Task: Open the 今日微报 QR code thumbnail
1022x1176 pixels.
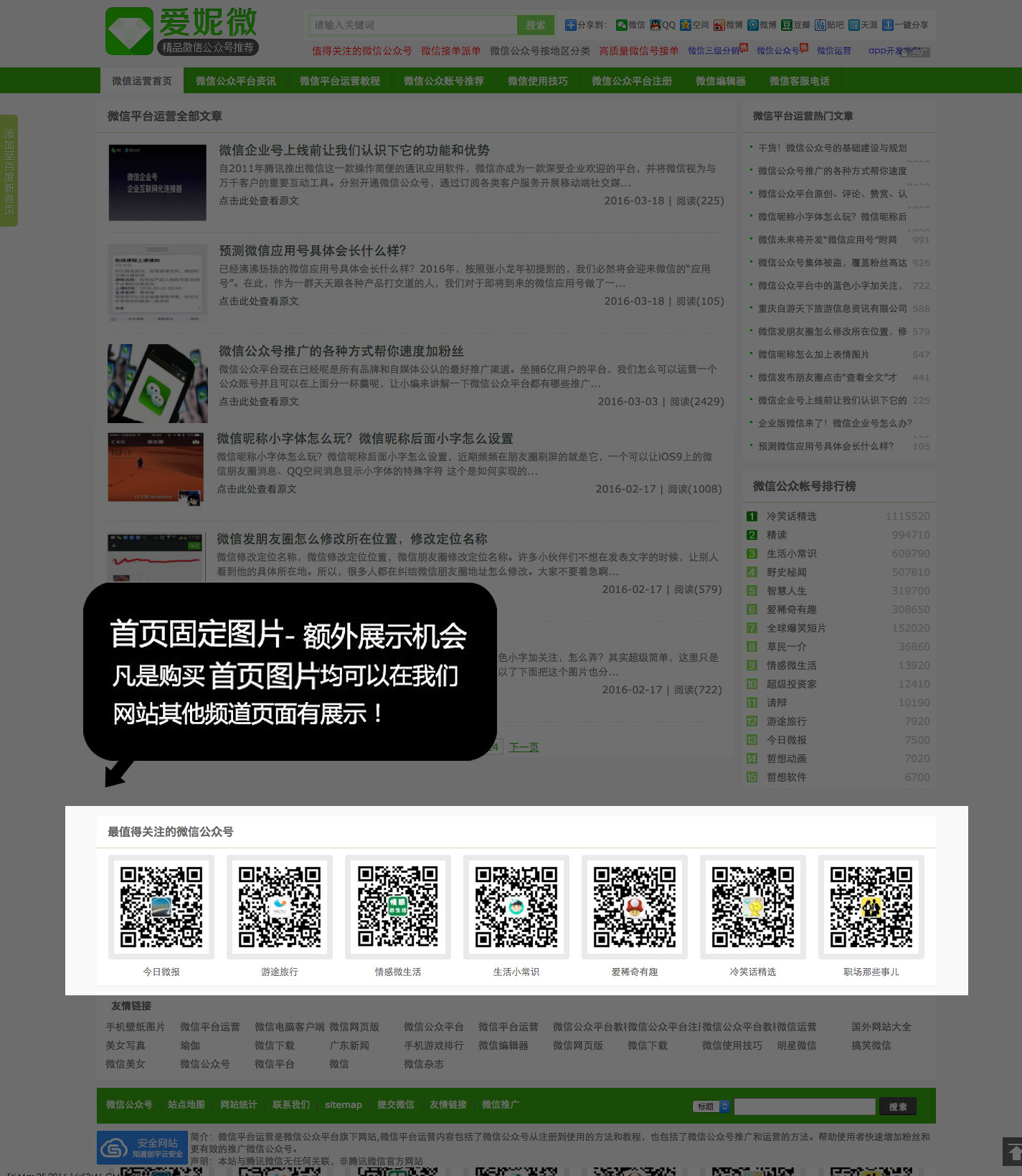Action: tap(161, 906)
